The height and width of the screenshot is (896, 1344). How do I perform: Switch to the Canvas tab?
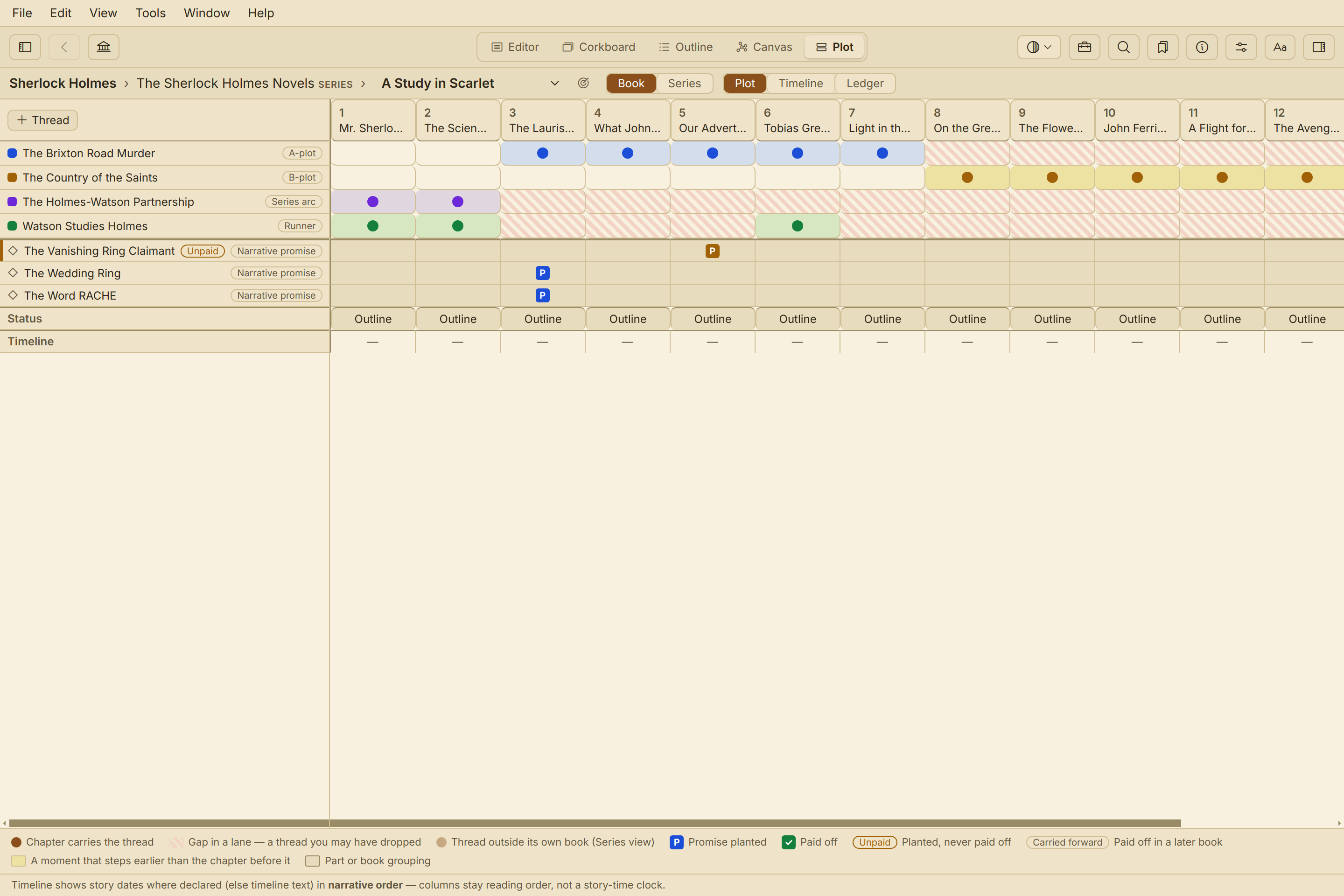(764, 47)
